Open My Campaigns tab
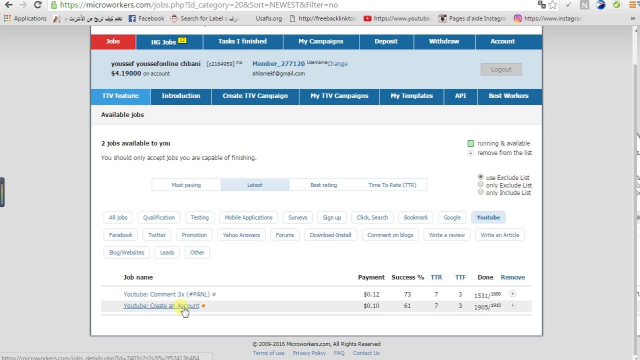The height and width of the screenshot is (360, 640). (321, 42)
